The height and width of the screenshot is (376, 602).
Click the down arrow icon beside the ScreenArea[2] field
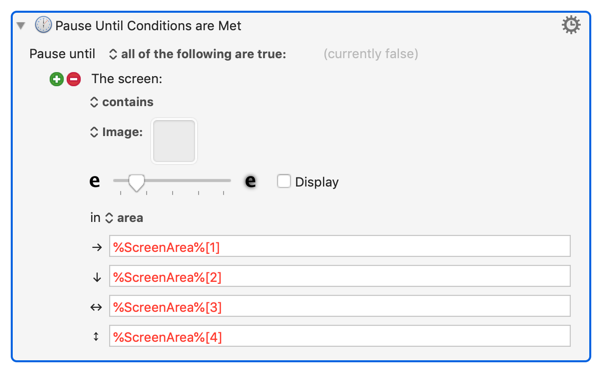tap(97, 277)
